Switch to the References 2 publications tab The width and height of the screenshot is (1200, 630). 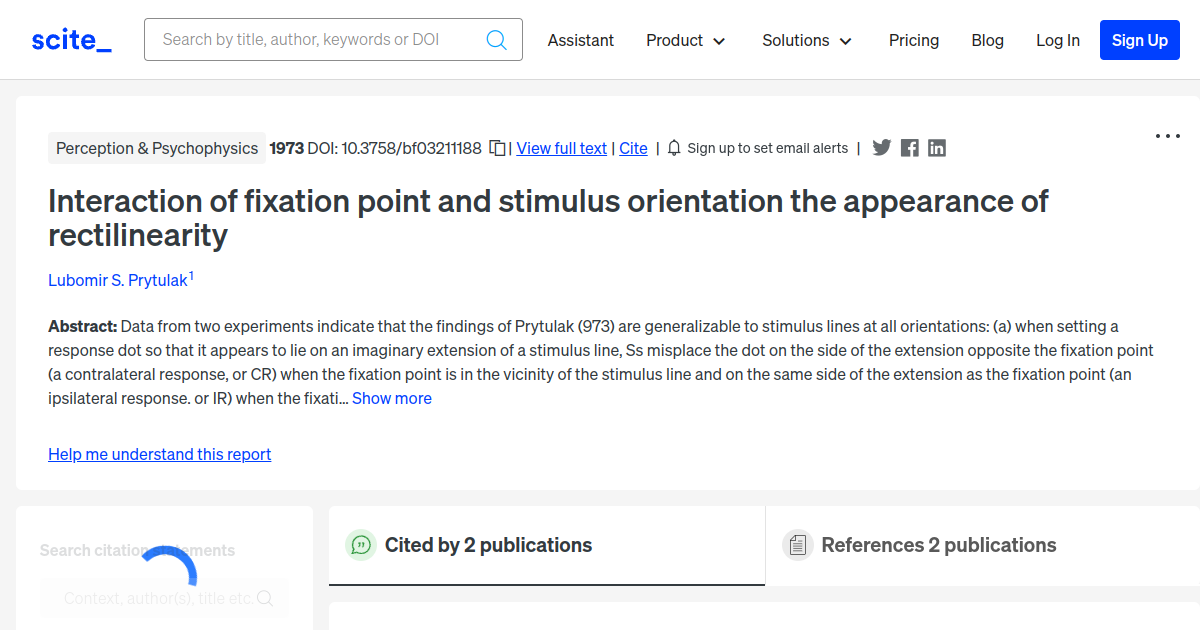(x=938, y=545)
